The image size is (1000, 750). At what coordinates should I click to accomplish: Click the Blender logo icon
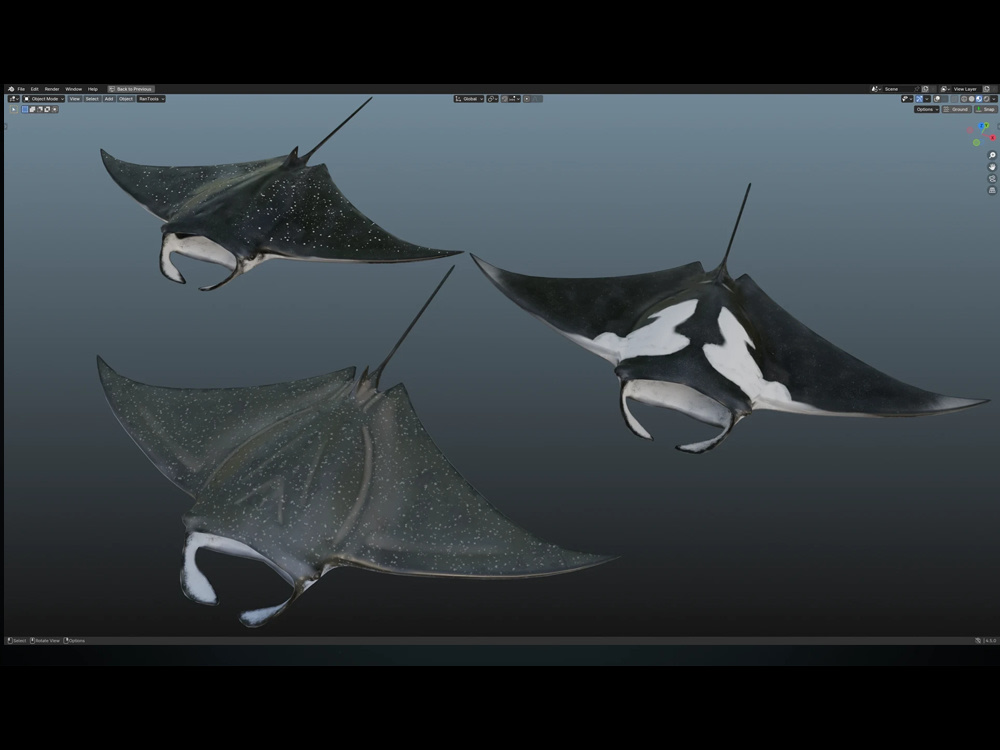click(11, 89)
